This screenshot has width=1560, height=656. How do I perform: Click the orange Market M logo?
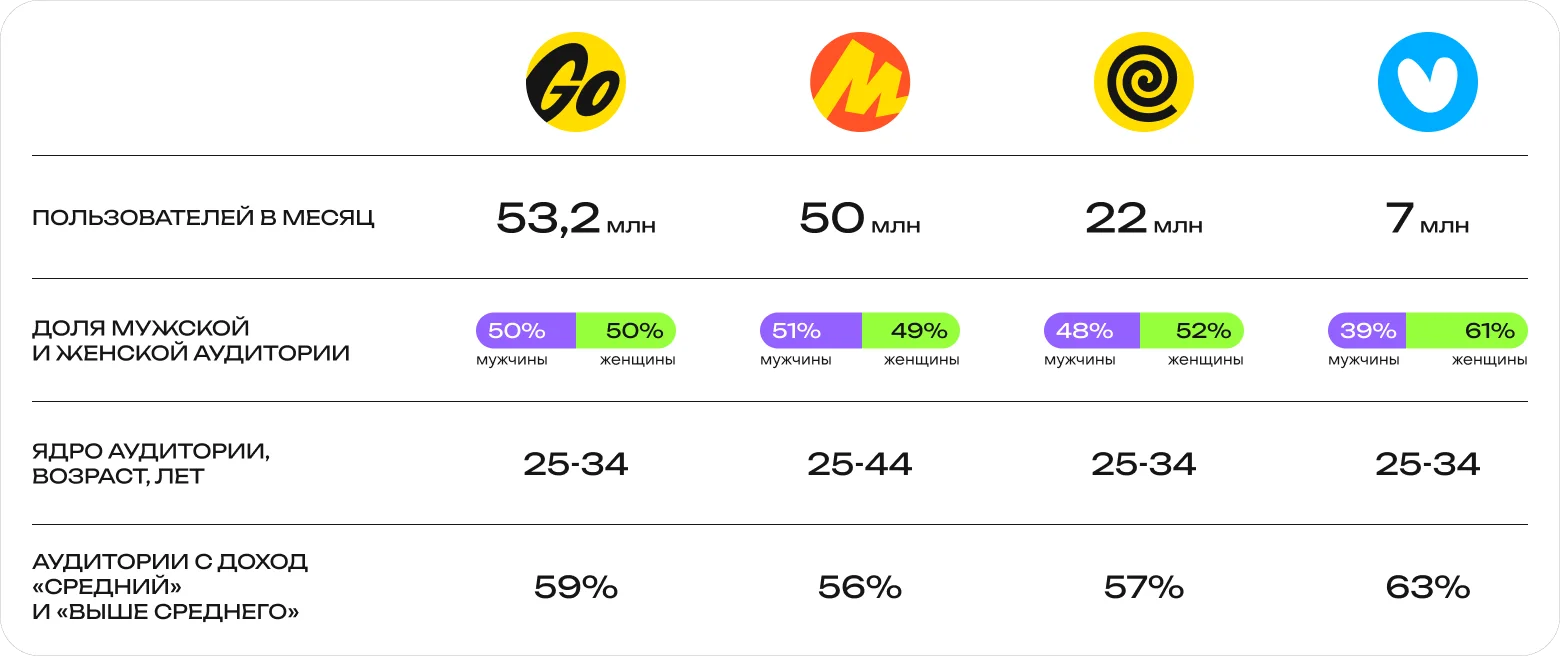[x=860, y=82]
